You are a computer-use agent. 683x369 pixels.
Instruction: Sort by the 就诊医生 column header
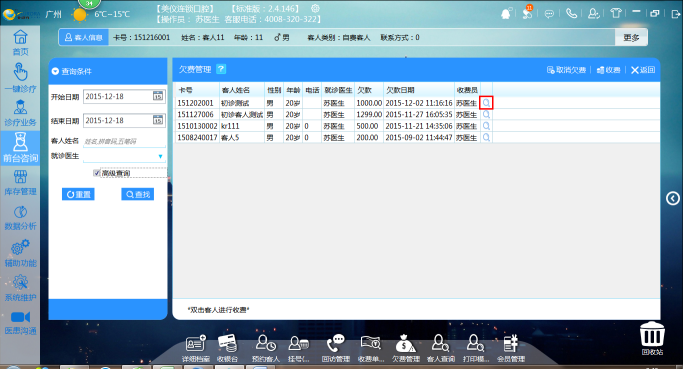pos(338,90)
